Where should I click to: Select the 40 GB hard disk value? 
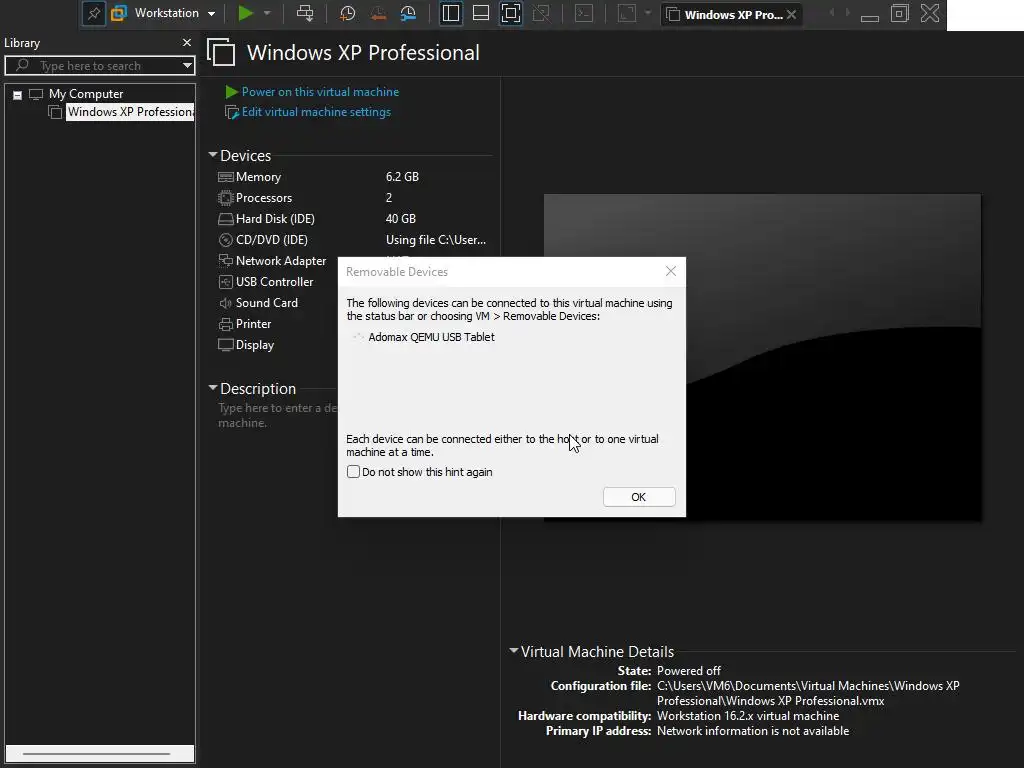tap(400, 219)
